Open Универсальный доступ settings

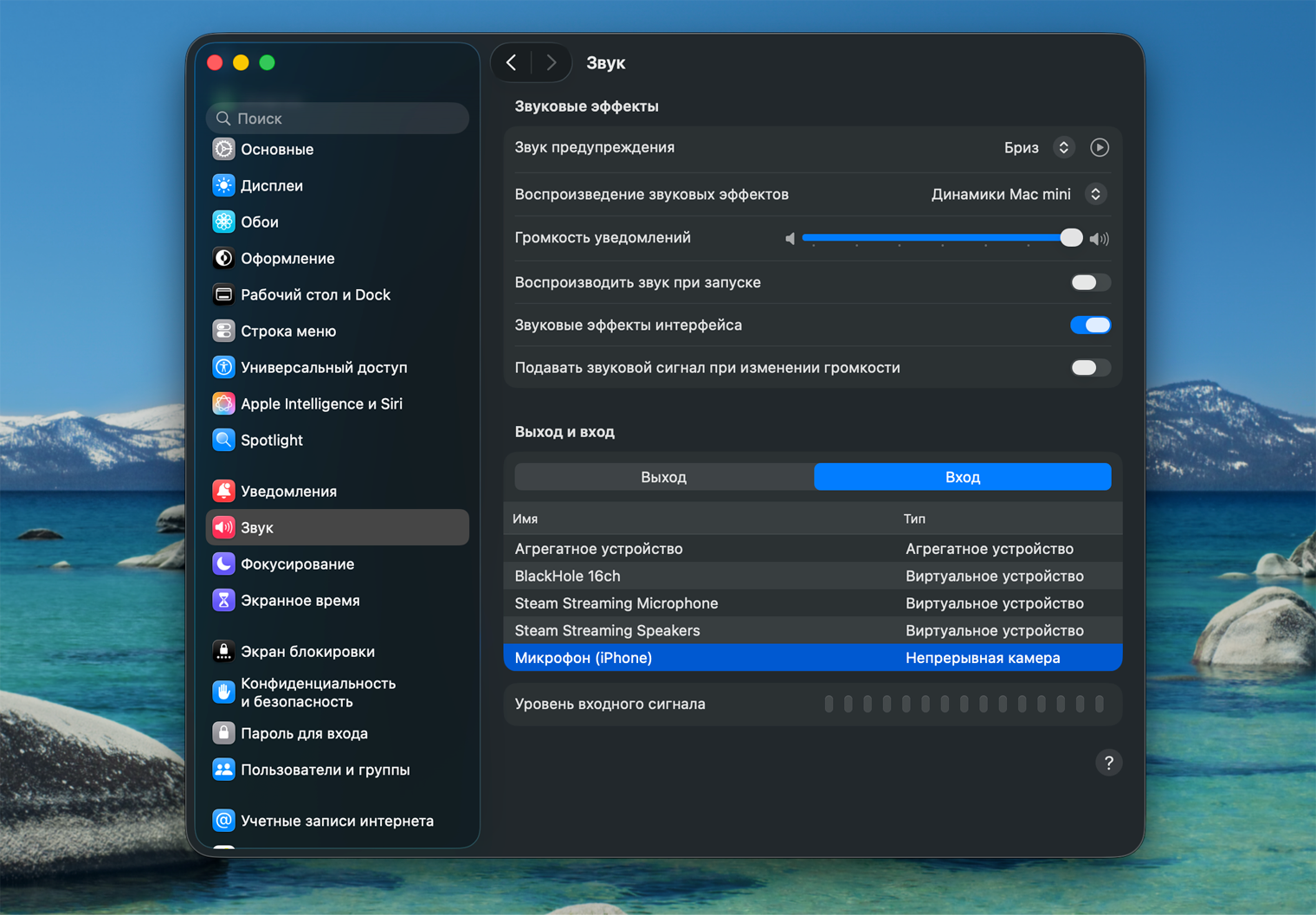tap(337, 367)
